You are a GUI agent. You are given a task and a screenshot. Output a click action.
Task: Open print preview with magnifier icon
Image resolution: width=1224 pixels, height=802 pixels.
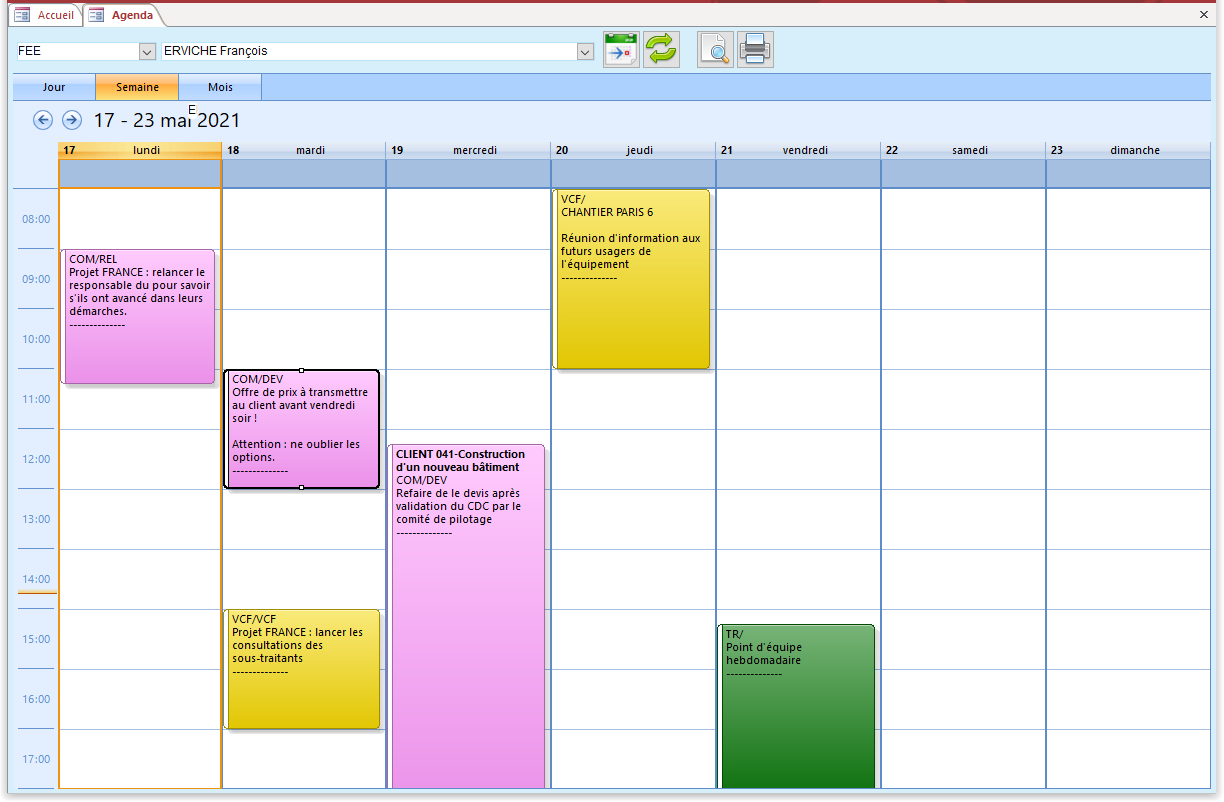(715, 50)
